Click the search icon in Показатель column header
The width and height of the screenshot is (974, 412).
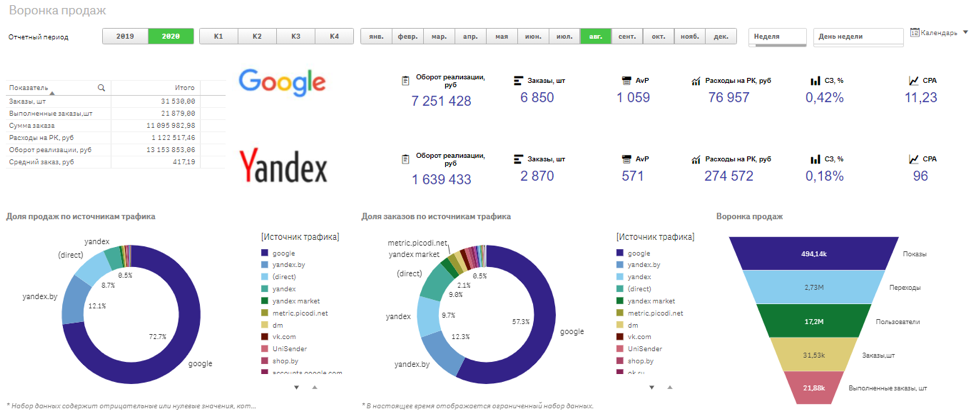(101, 88)
